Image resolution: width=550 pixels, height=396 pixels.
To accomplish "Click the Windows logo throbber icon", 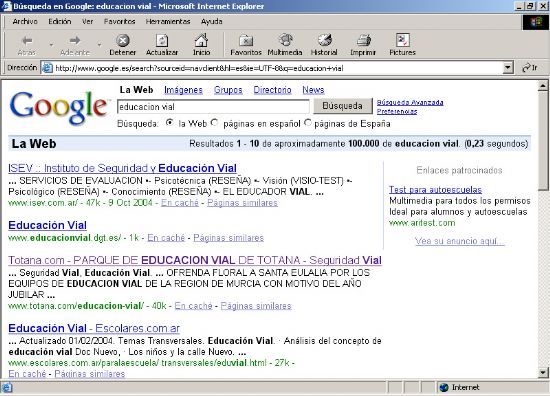I will point(536,22).
